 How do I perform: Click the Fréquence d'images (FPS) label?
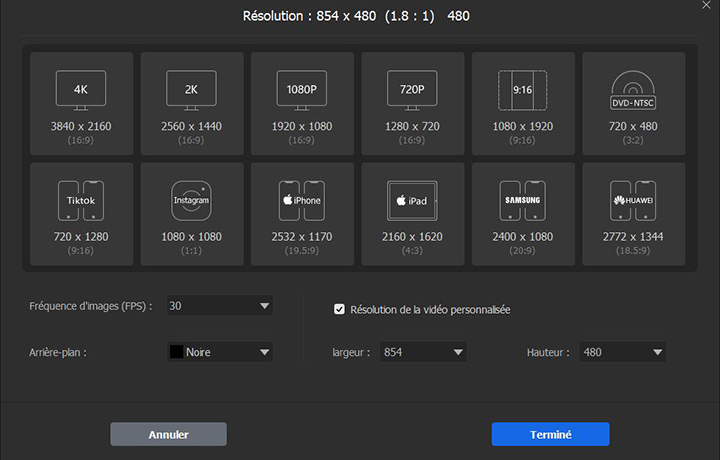pyautogui.click(x=91, y=306)
